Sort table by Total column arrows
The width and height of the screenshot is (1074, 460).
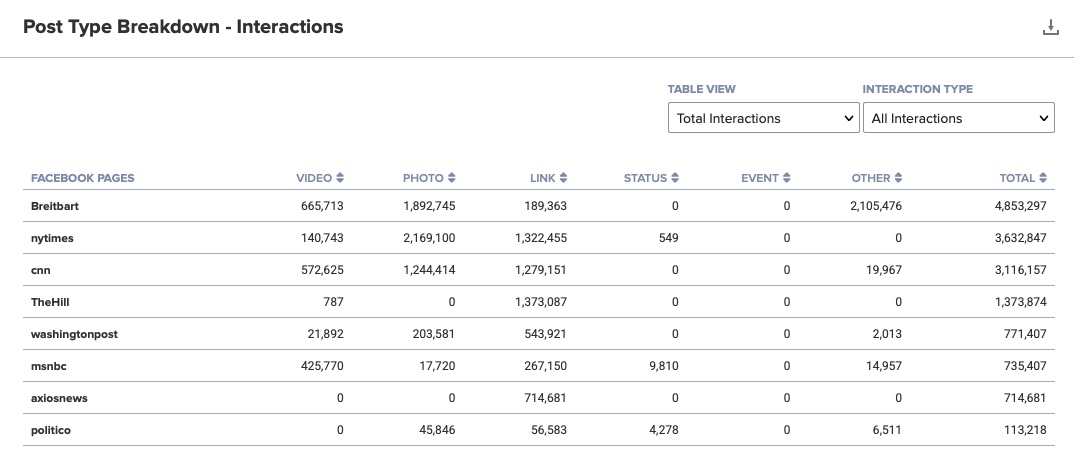[x=1042, y=178]
